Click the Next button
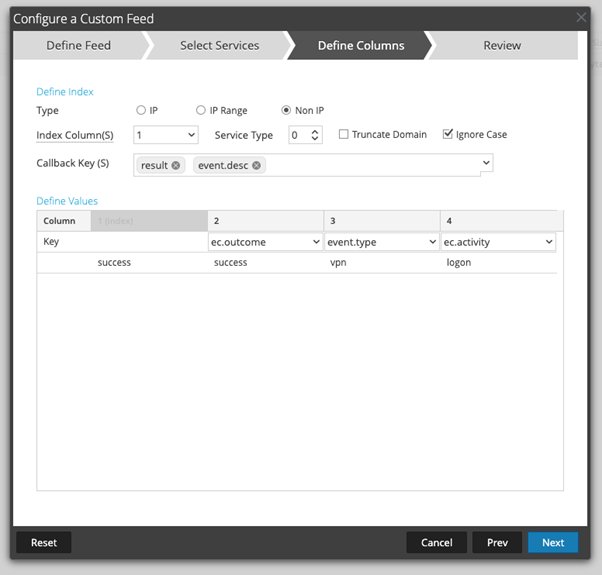Image resolution: width=602 pixels, height=575 pixels. [x=553, y=543]
